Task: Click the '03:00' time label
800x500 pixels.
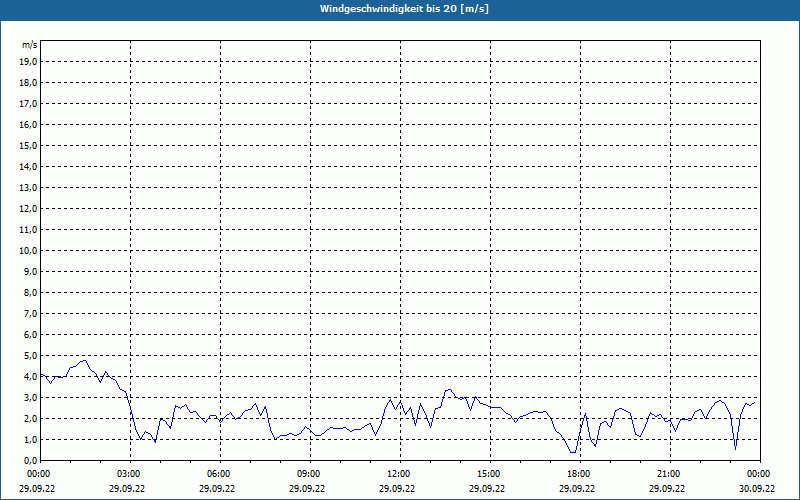Action: tap(131, 474)
